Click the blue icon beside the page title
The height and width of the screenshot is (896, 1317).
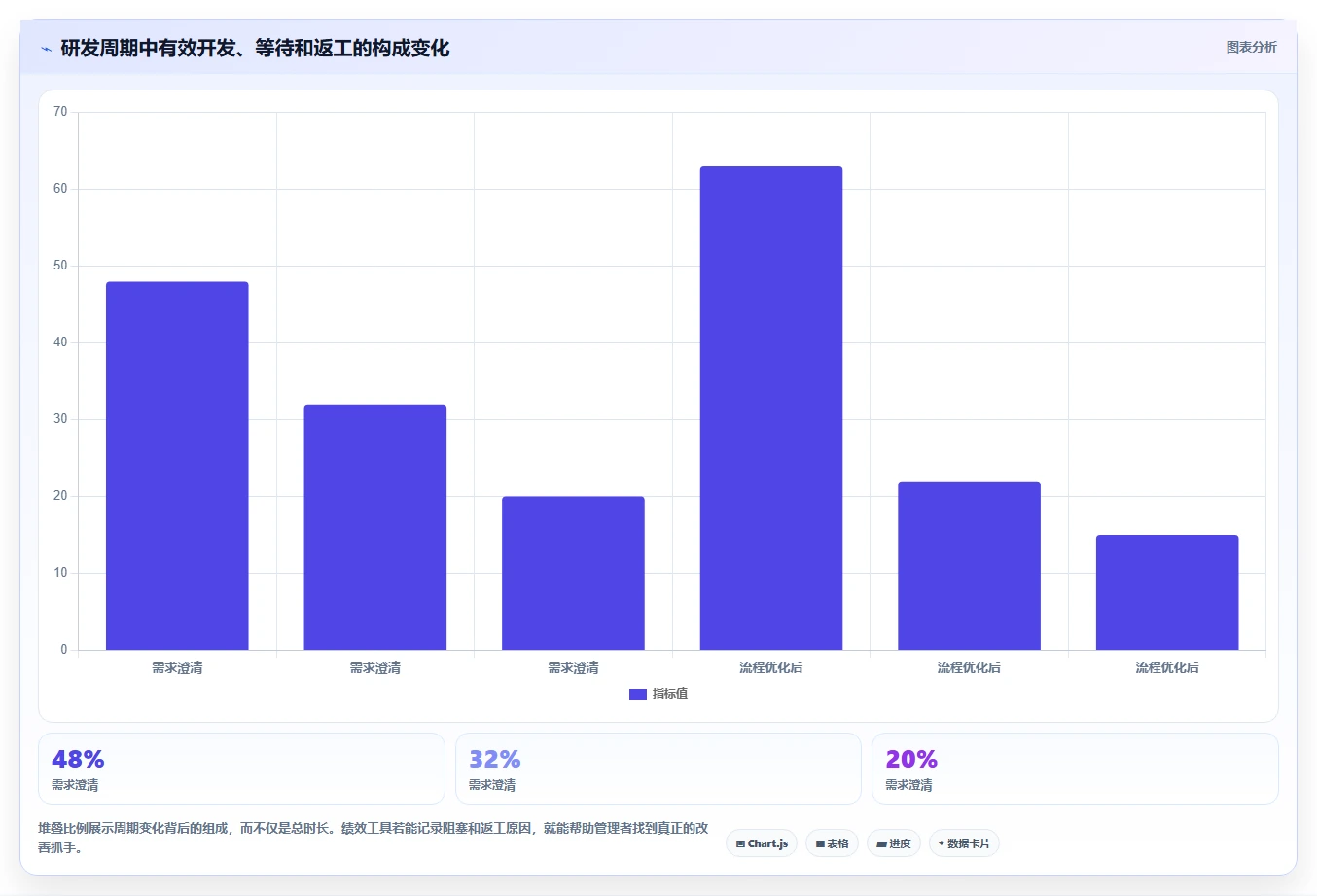coord(46,49)
